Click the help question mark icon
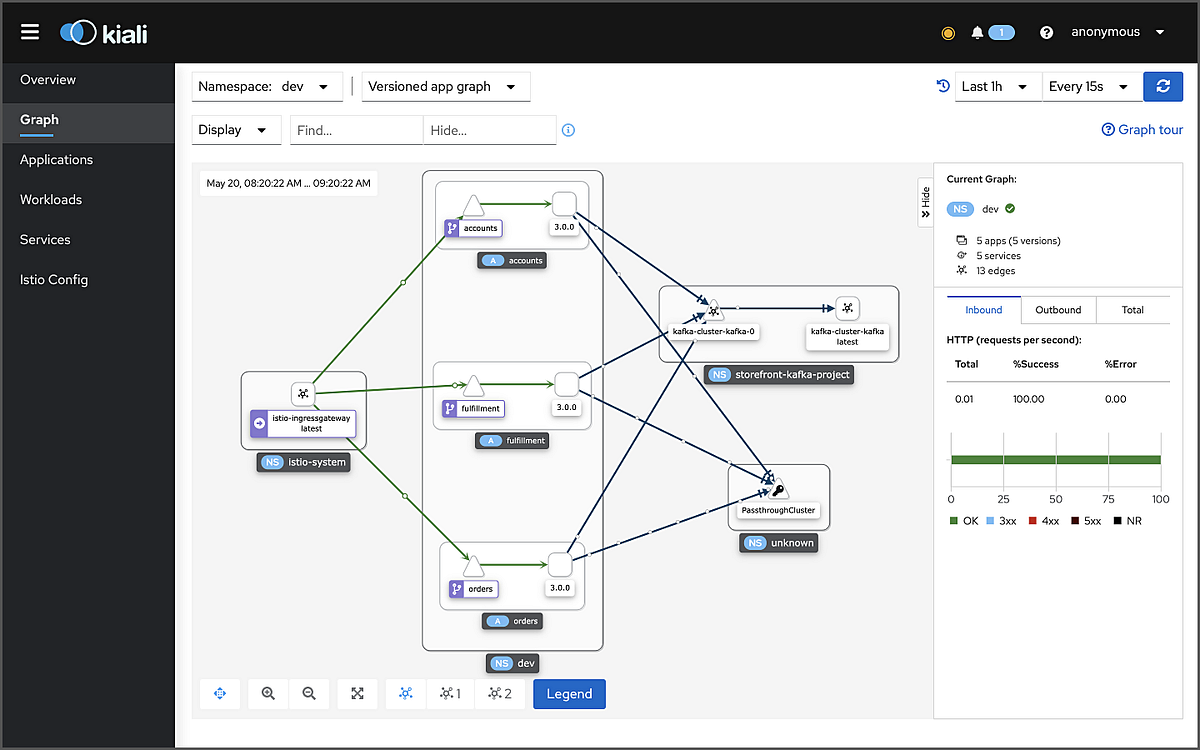 point(1046,31)
